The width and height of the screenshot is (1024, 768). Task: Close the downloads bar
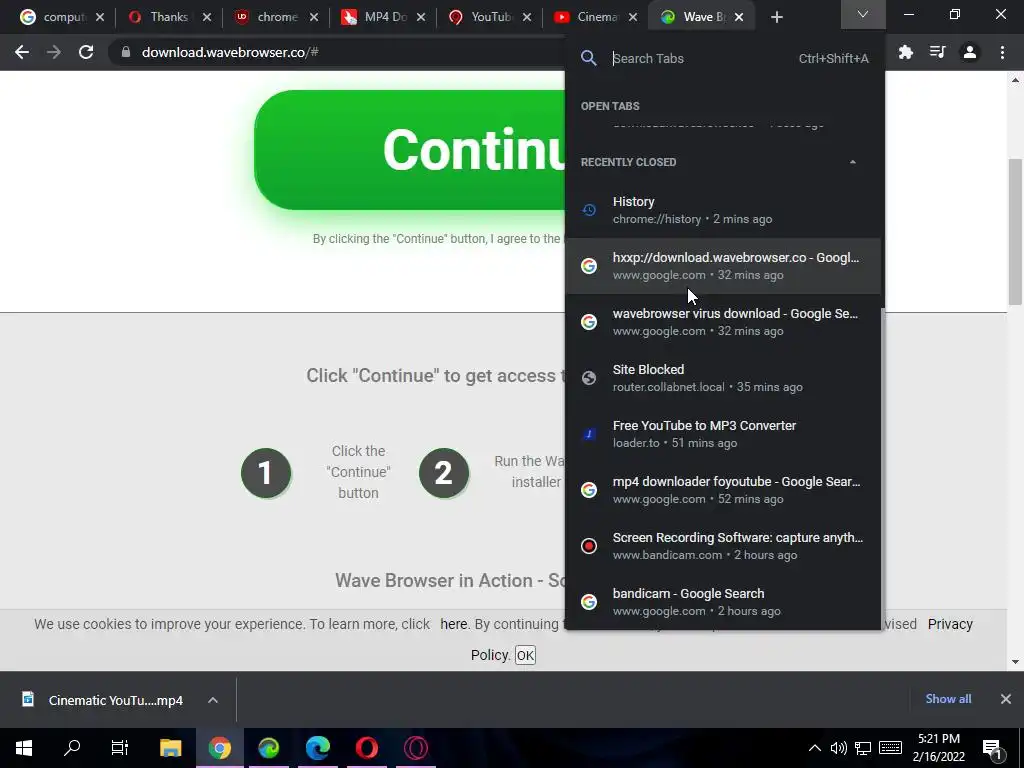1006,699
